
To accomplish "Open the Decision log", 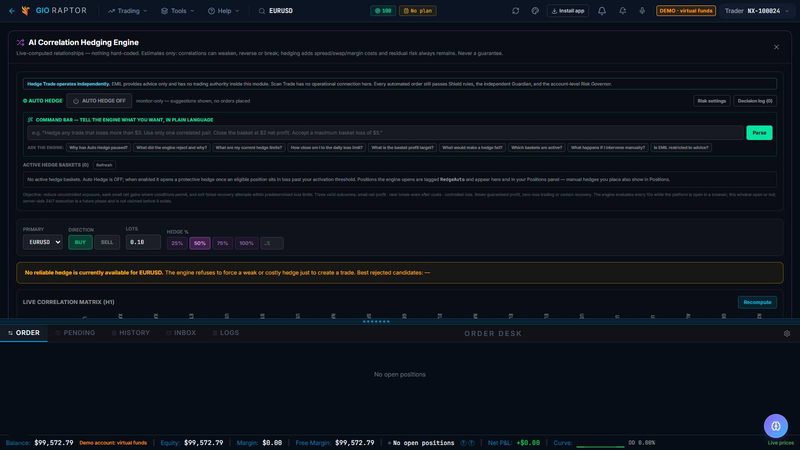I will 755,101.
